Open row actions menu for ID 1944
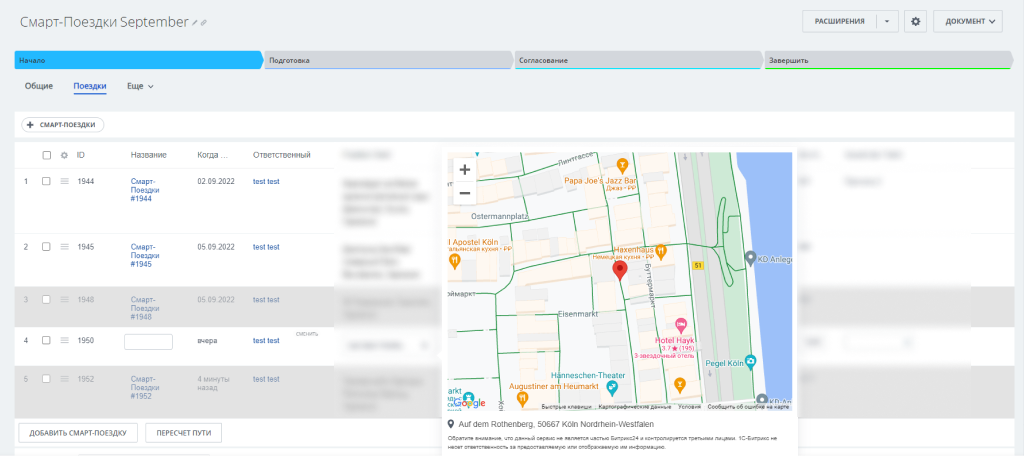 pyautogui.click(x=65, y=181)
